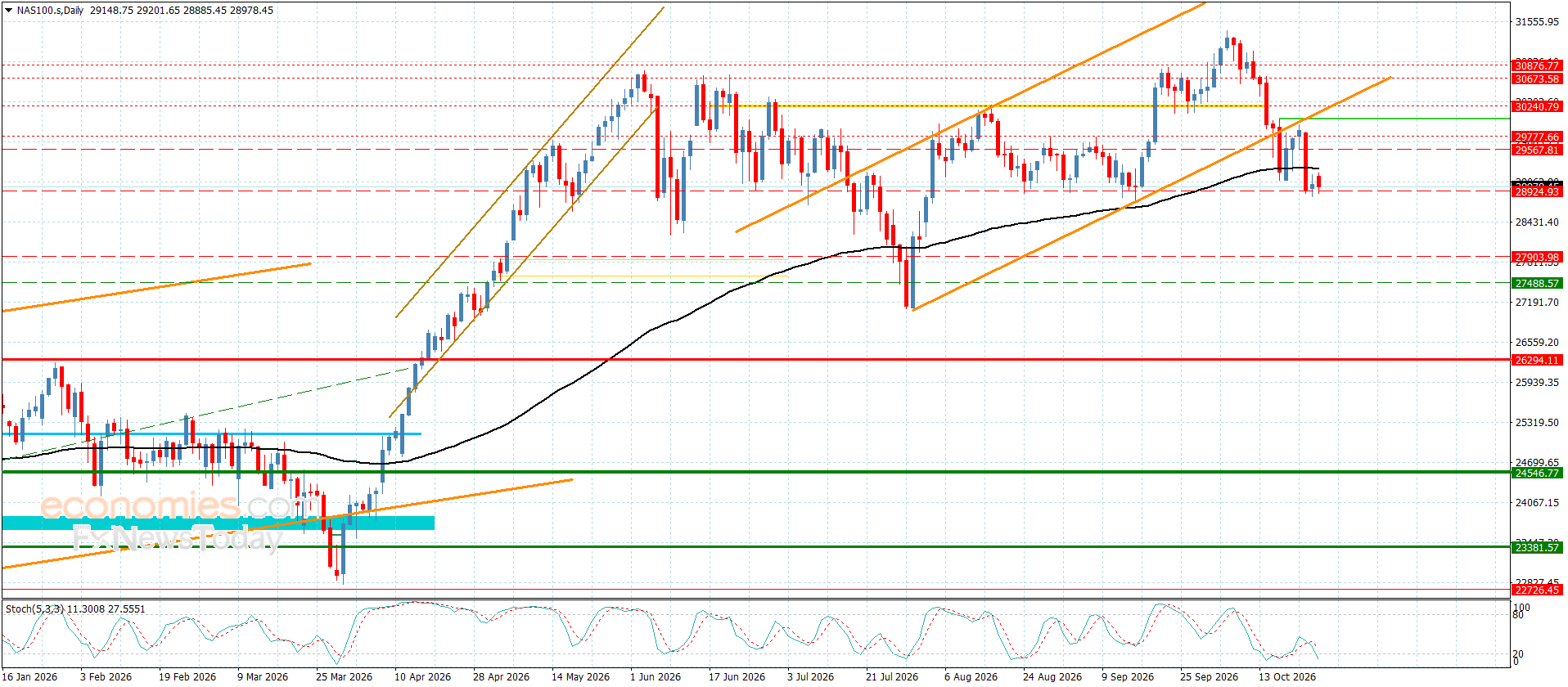Click the 24067.15 price scale value
Image resolution: width=1568 pixels, height=687 pixels.
click(1537, 503)
